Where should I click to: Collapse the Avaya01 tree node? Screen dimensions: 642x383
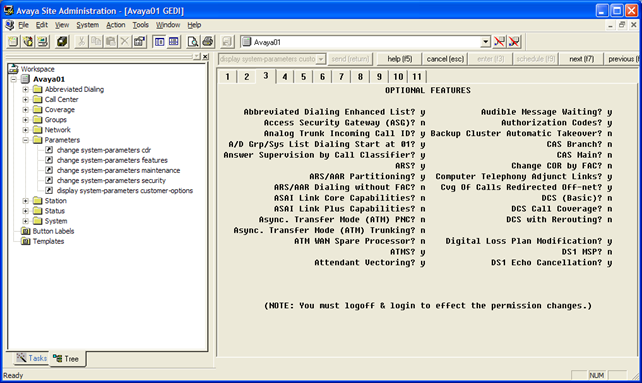coord(14,79)
